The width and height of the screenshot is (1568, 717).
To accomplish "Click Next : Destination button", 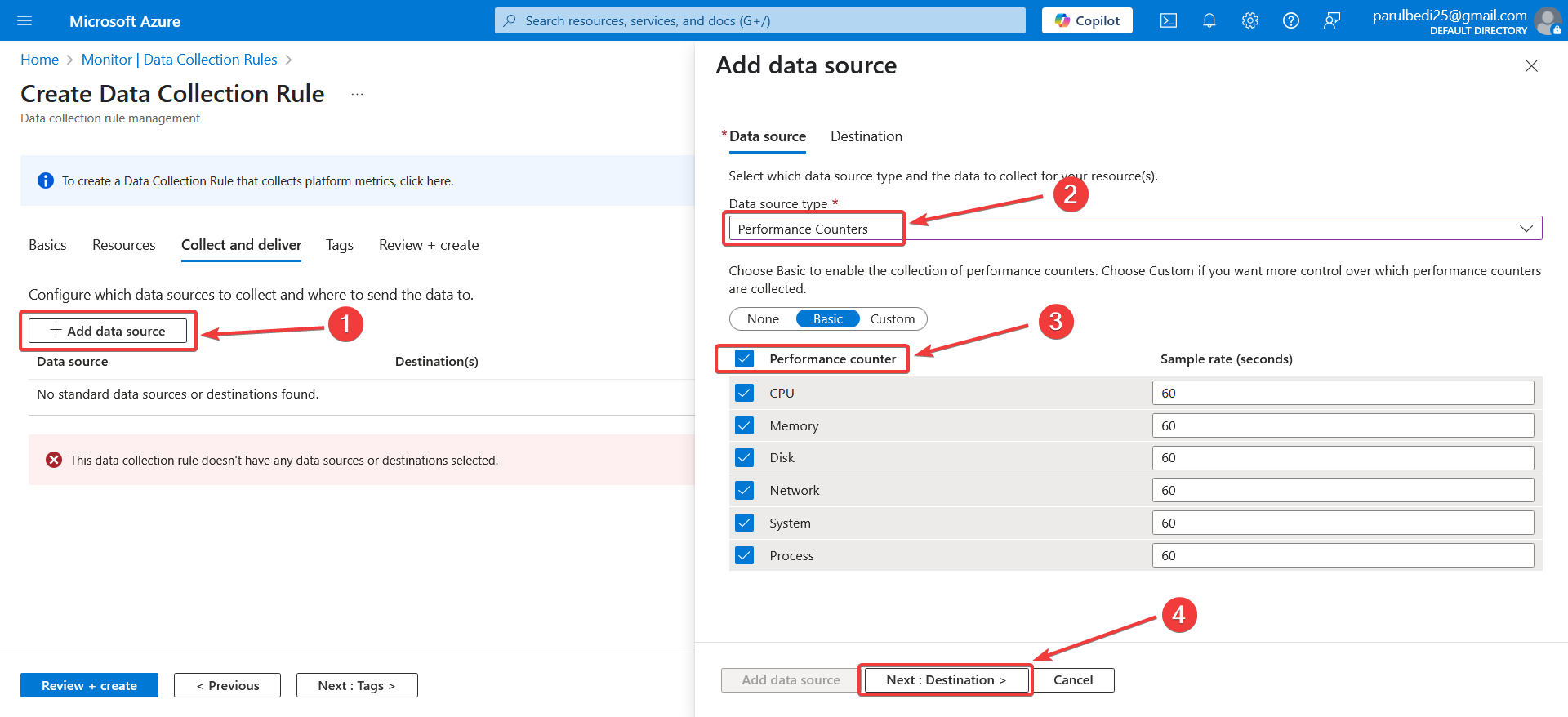I will (946, 679).
